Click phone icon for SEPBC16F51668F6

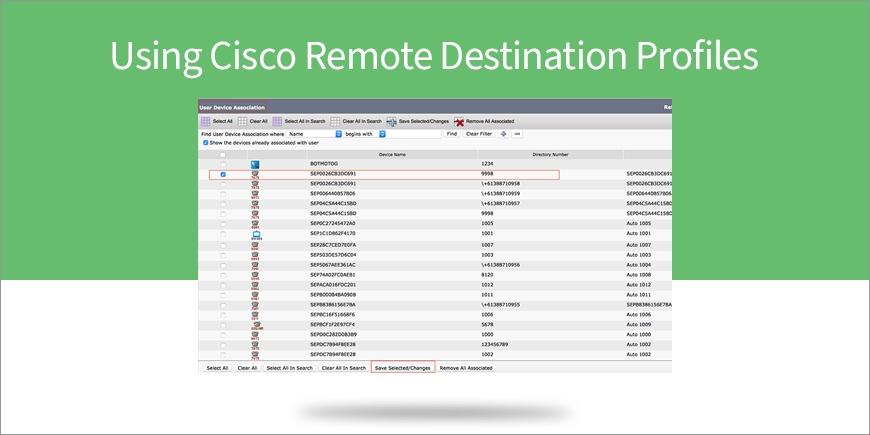tap(255, 315)
